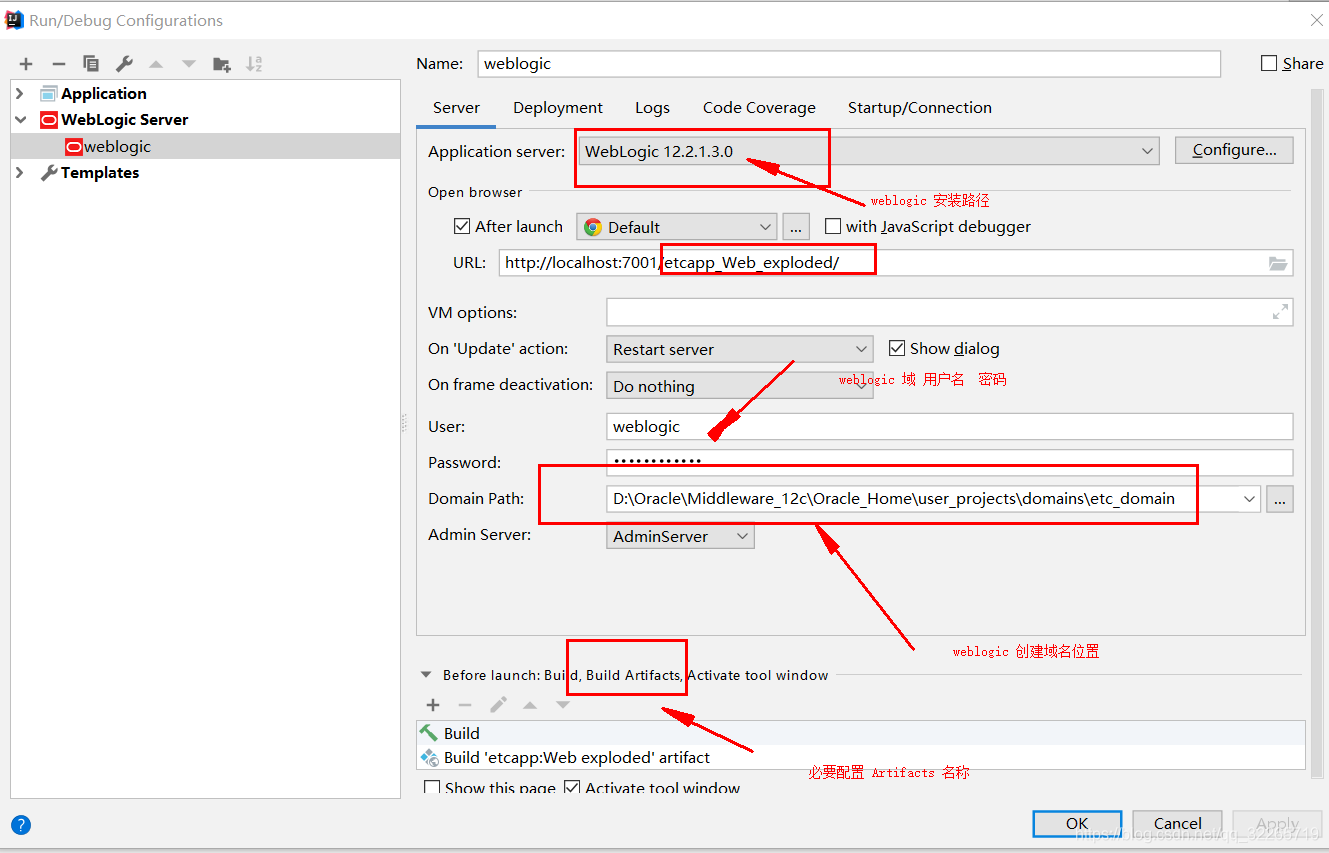Screen dimensions: 1329x853
Task: Open edit defaults wrench icon in toolbar
Action: coord(124,64)
